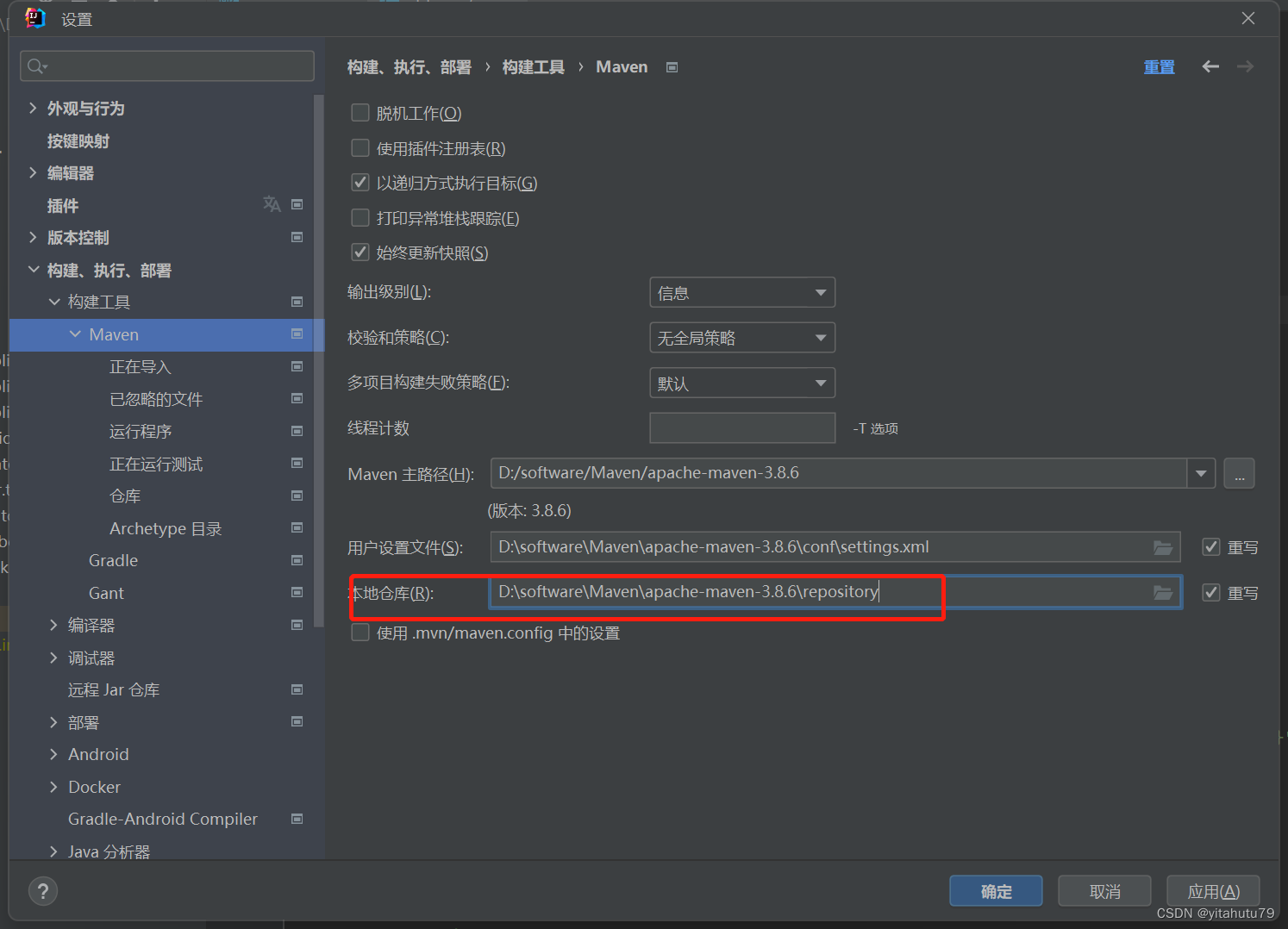The height and width of the screenshot is (929, 1288).
Task: Click the 本地仓库 path field
Action: pyautogui.click(x=835, y=592)
